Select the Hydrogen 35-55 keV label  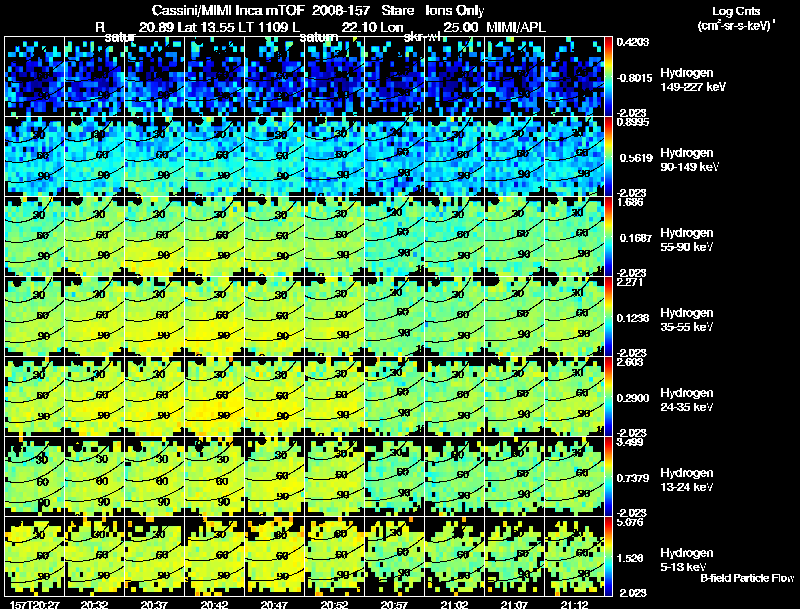tap(687, 320)
